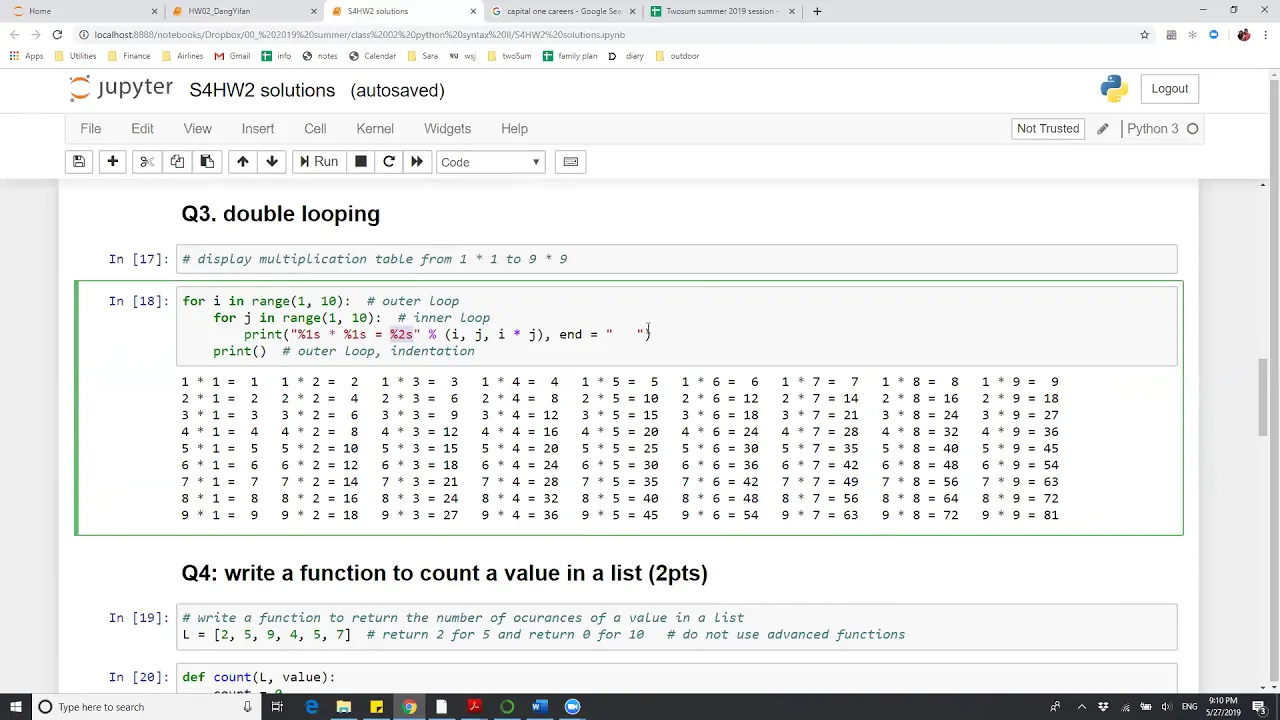1280x720 pixels.
Task: Click the pencil edit mode indicator
Action: pos(1102,129)
